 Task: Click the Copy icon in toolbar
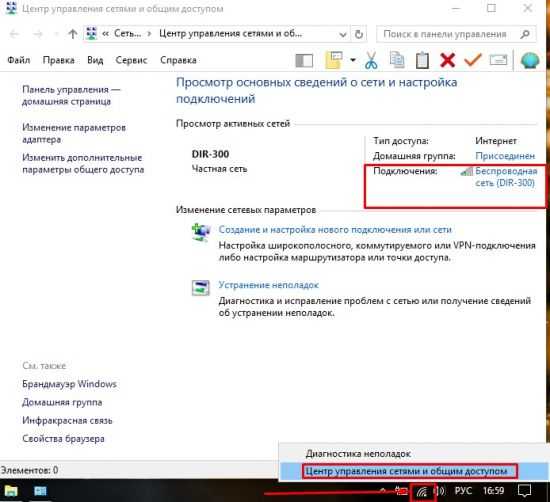click(397, 60)
